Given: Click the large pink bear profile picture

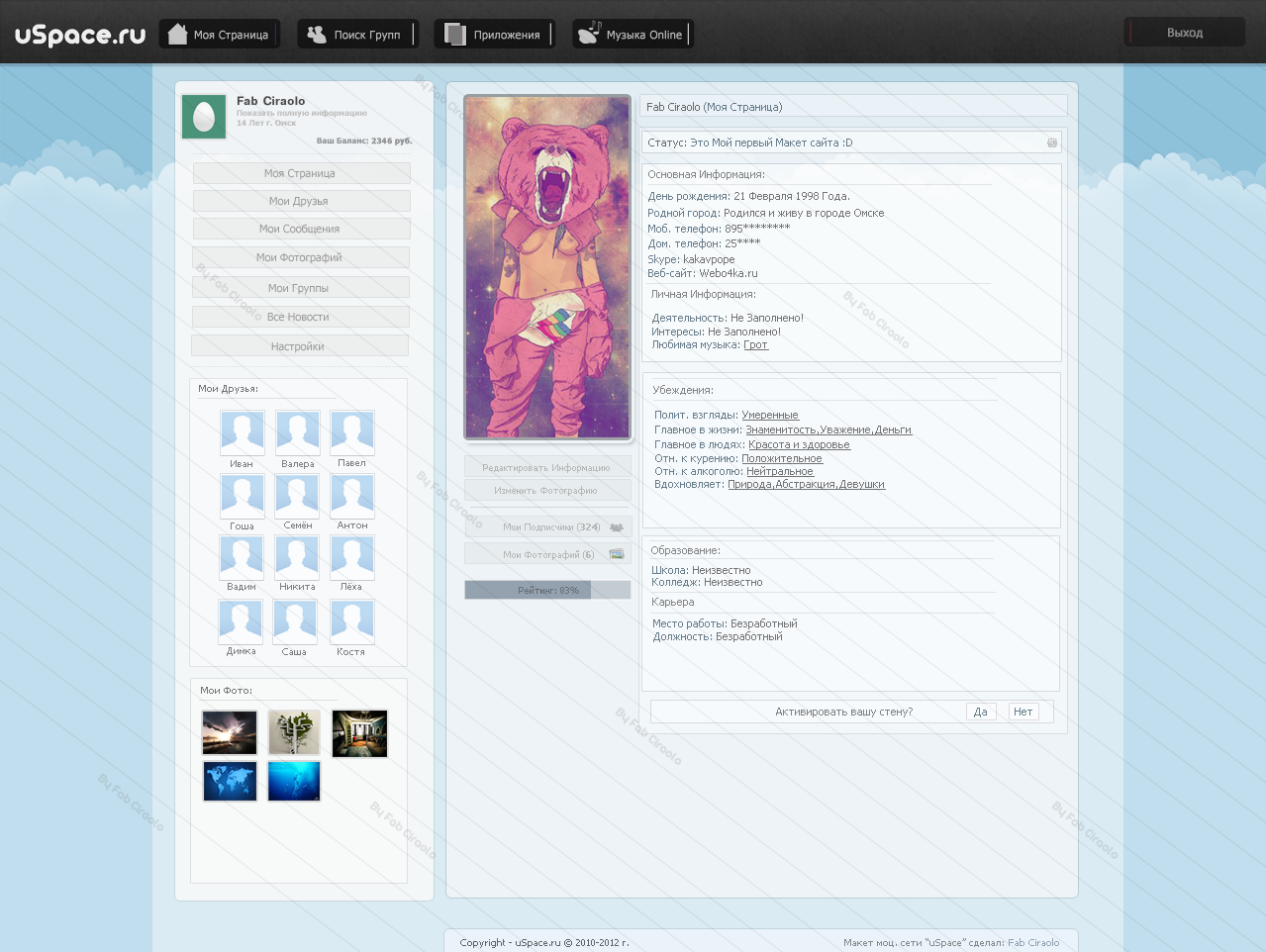Looking at the screenshot, I should coord(547,267).
